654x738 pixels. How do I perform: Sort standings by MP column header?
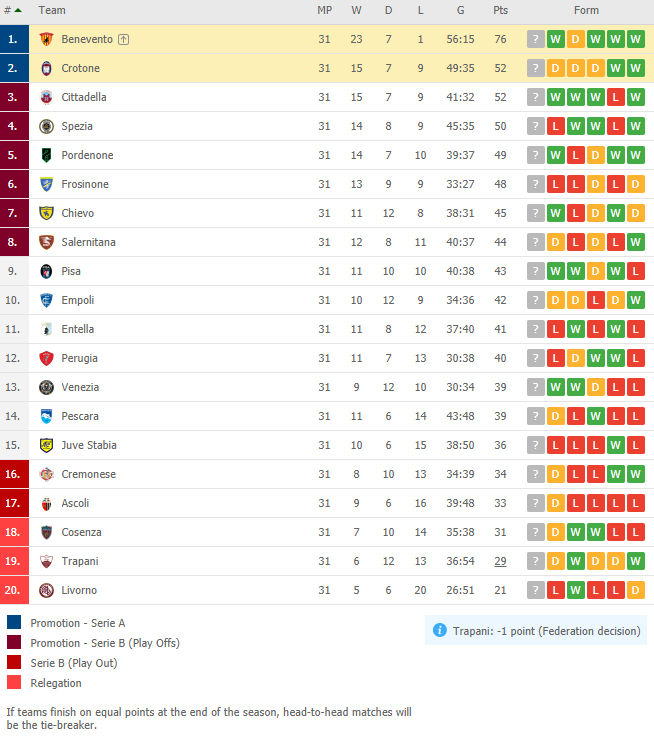324,10
